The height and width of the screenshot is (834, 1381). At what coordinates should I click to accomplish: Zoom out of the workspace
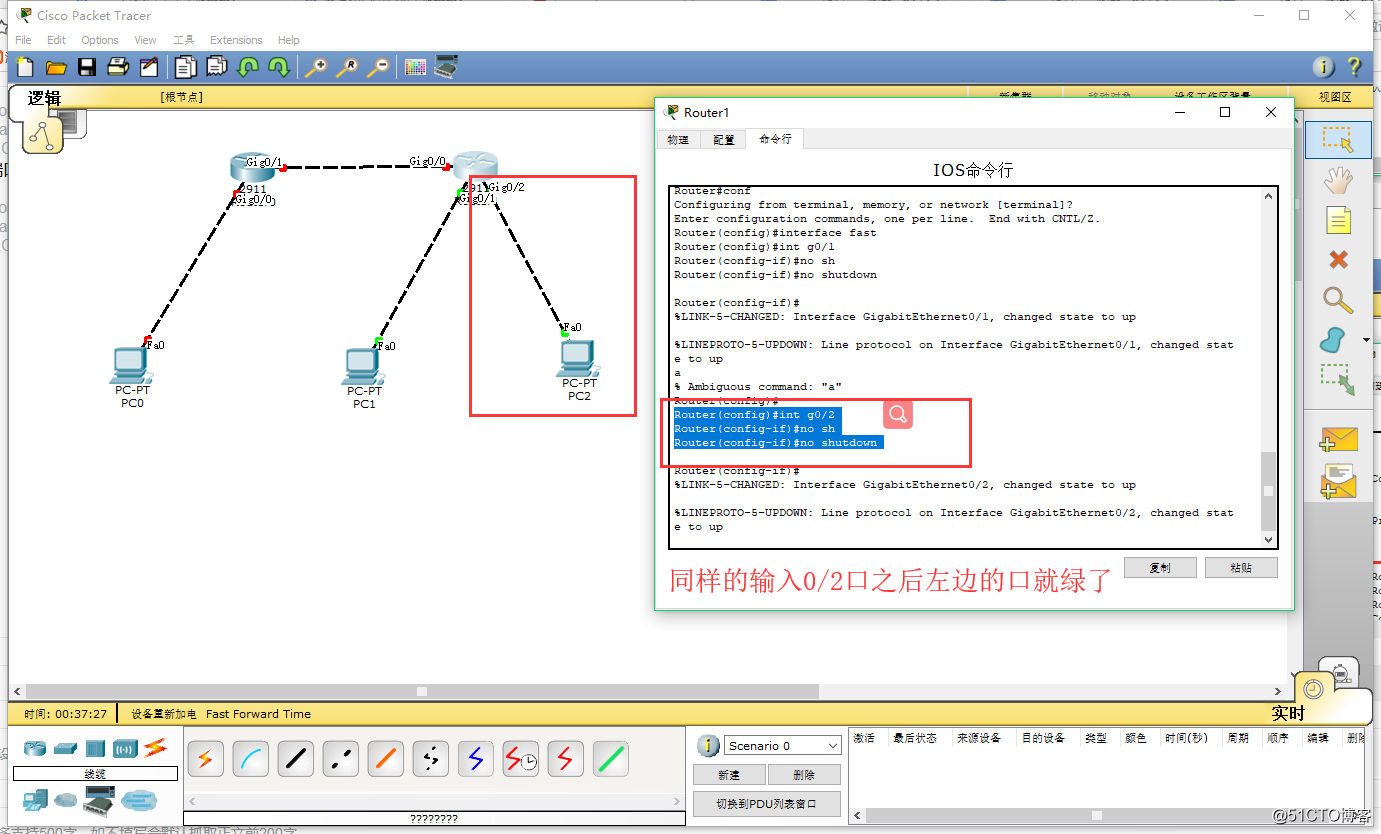pos(378,67)
